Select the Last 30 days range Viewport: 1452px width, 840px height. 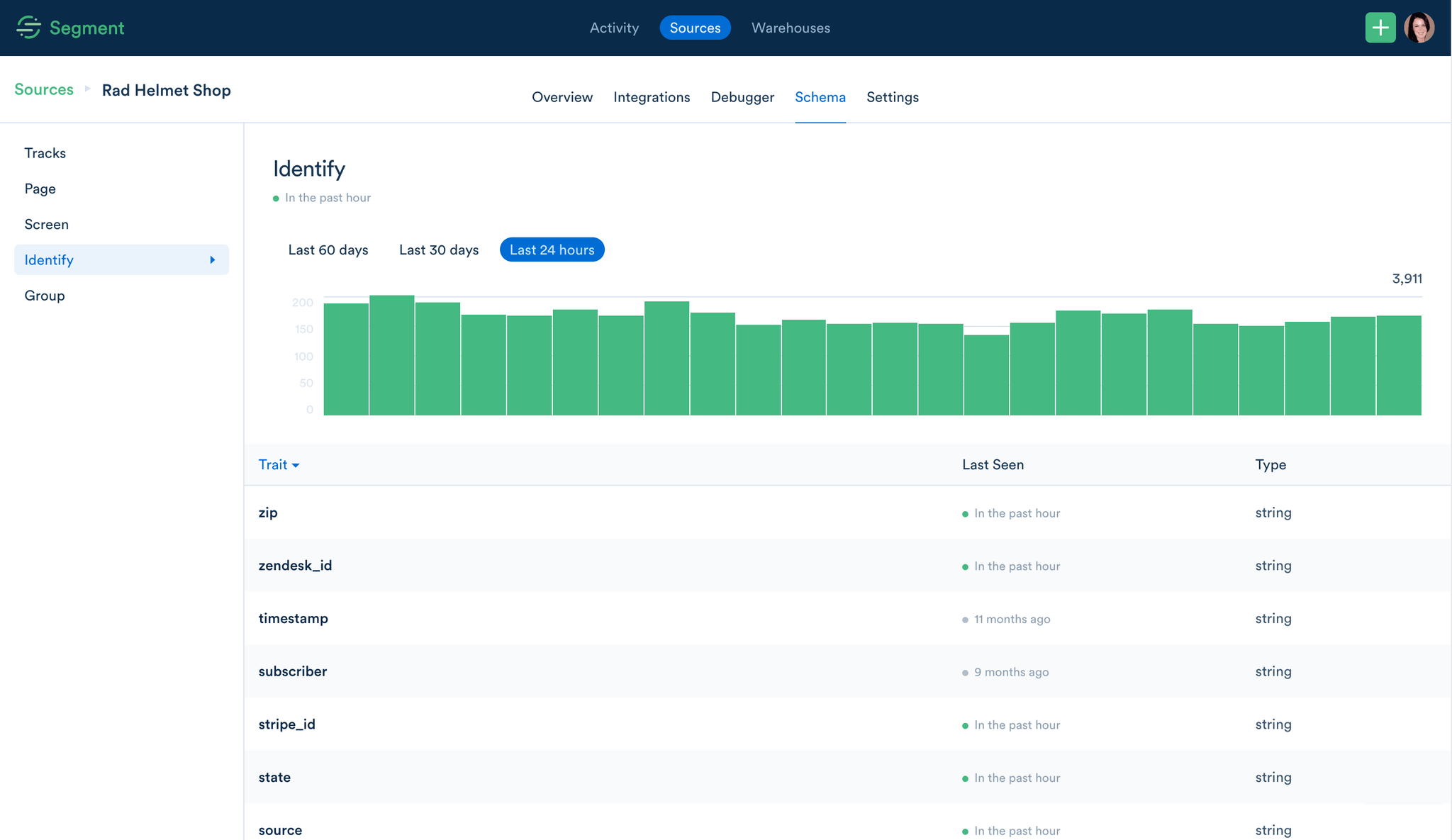click(438, 250)
